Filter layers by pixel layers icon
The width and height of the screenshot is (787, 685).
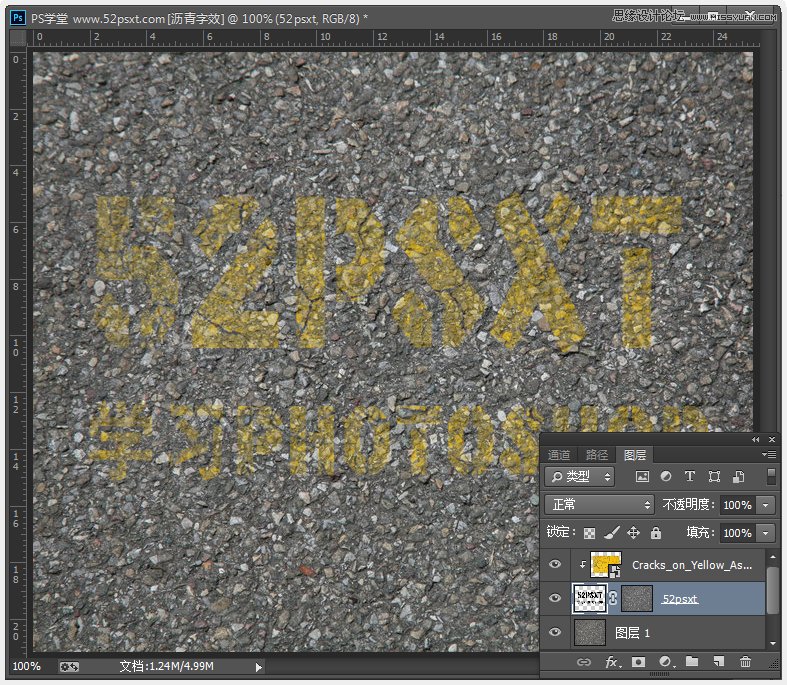642,476
